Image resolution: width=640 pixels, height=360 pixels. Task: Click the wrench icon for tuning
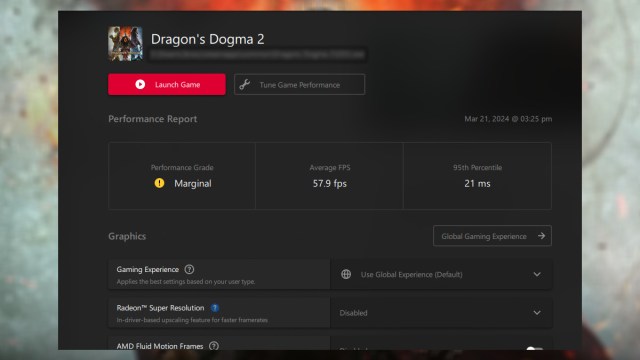244,84
